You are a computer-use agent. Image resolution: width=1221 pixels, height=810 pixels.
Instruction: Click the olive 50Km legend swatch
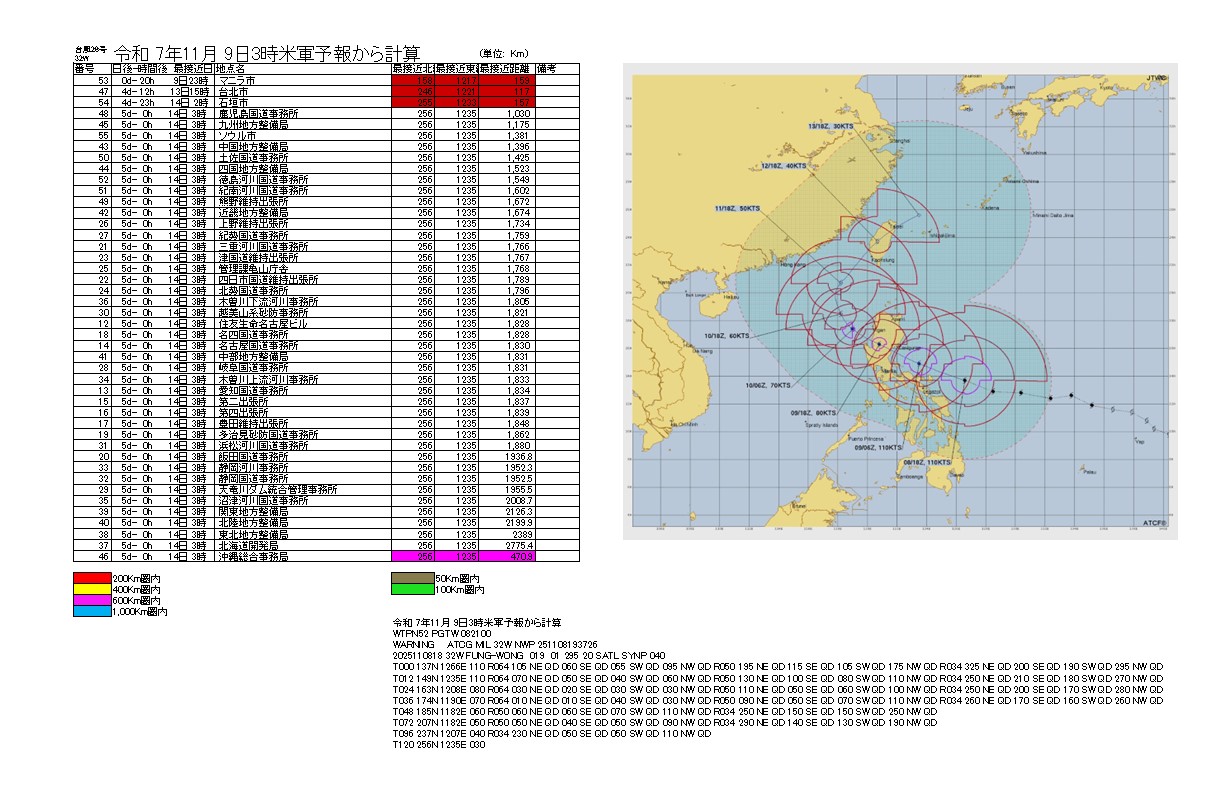(414, 578)
